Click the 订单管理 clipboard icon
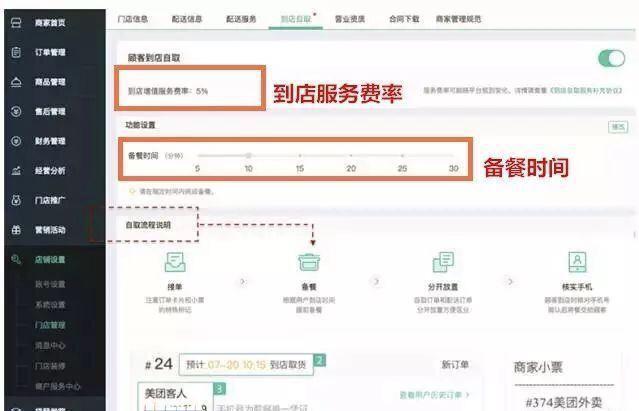Screen dimensions: 639x411 (16, 52)
